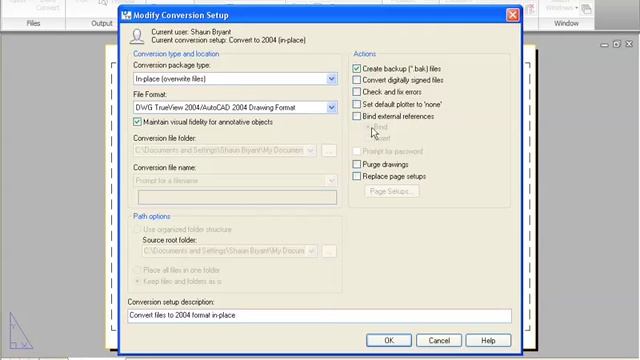The image size is (640, 360).
Task: Click the Cancel button
Action: 439,340
